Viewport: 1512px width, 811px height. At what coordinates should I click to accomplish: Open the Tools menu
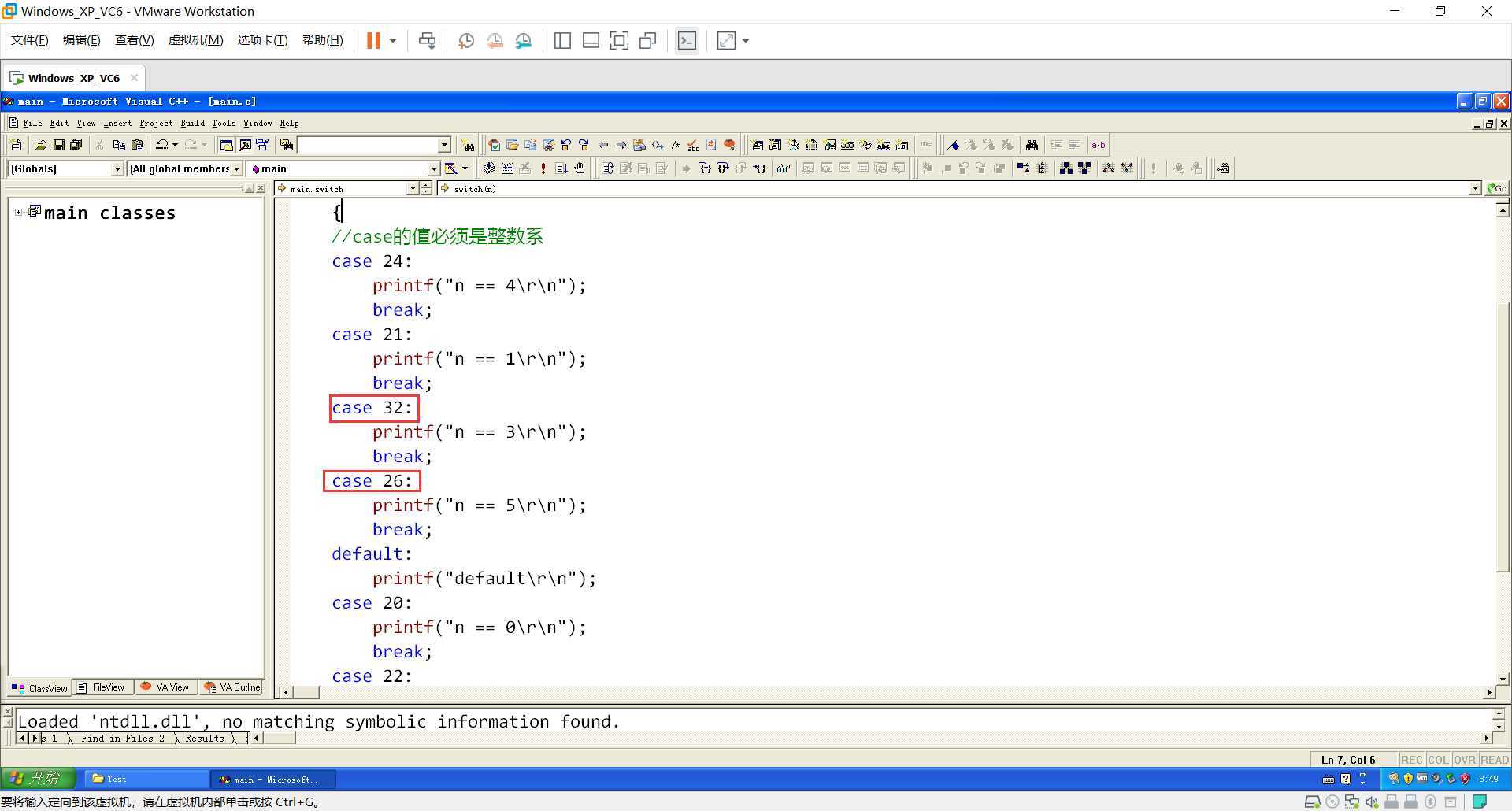point(224,124)
